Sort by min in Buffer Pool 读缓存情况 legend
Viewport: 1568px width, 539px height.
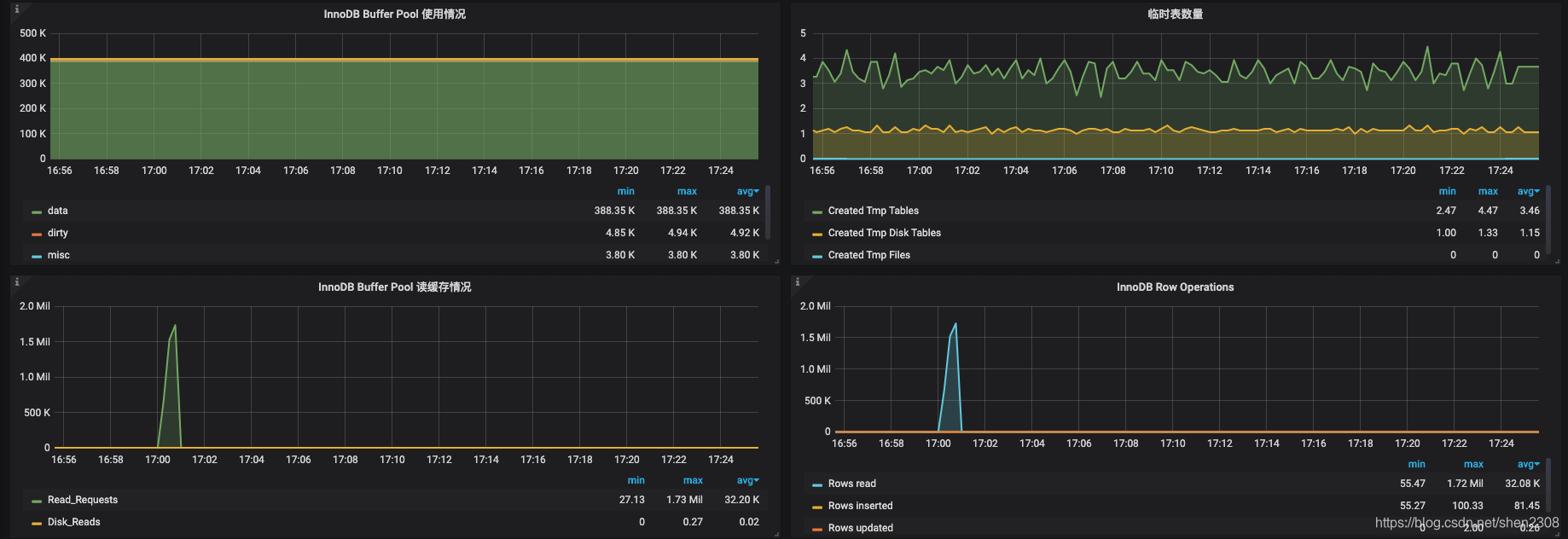[636, 481]
